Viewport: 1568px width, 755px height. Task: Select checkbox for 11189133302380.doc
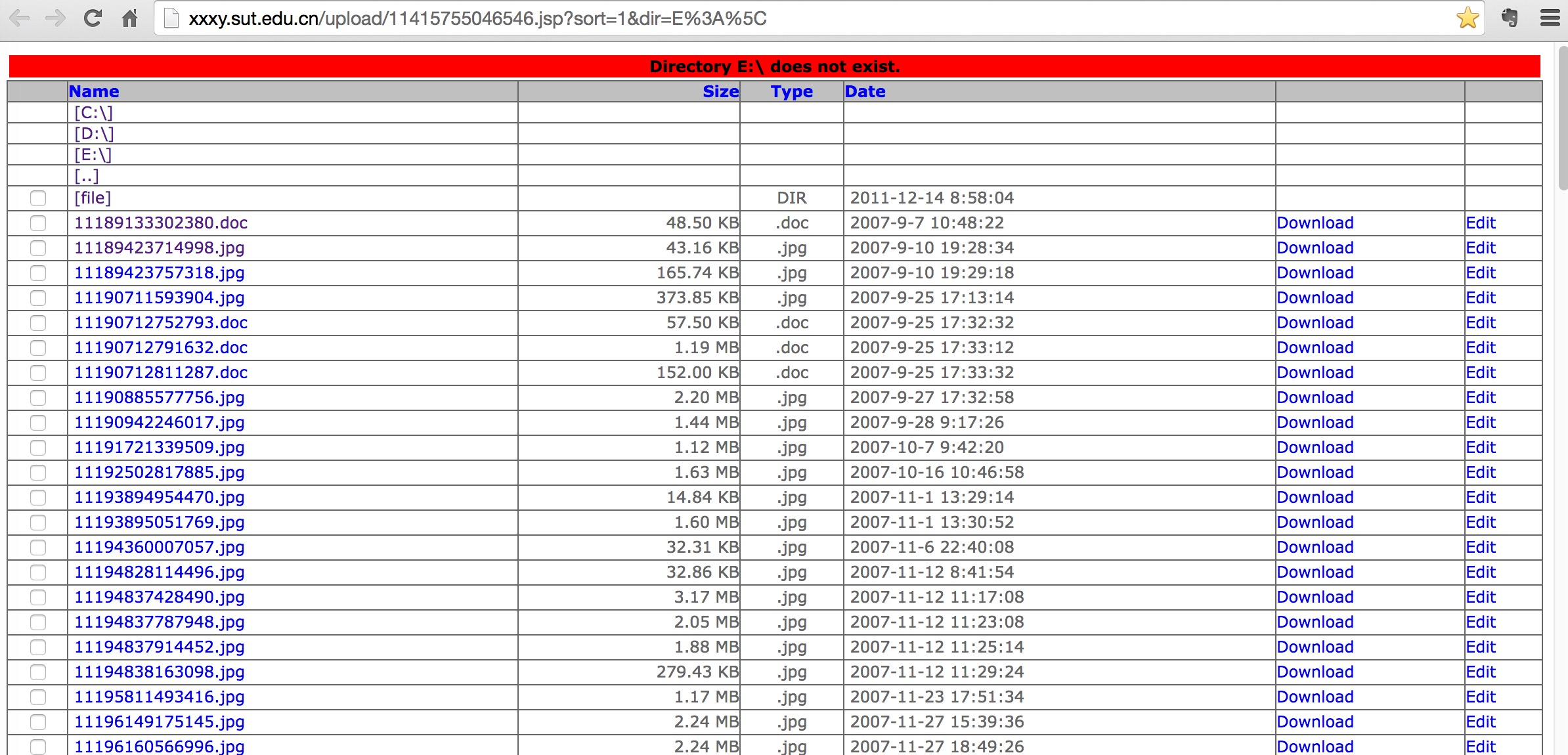point(38,223)
